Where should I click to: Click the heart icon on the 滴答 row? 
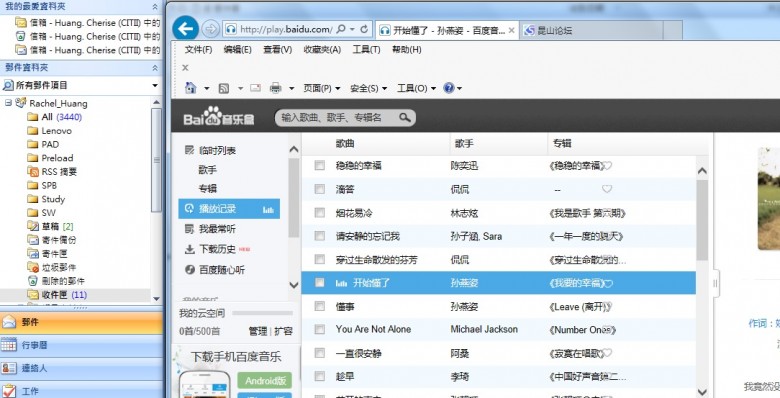(x=607, y=189)
